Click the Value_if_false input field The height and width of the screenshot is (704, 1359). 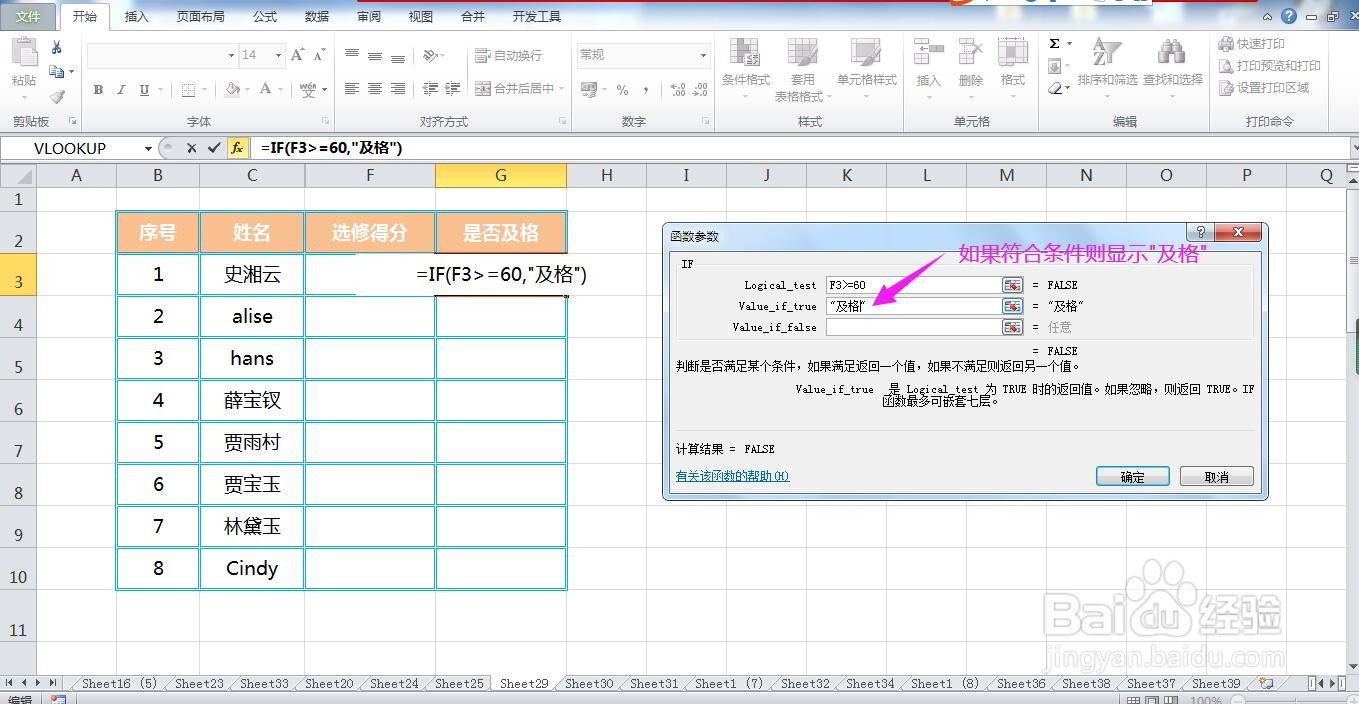tap(913, 327)
